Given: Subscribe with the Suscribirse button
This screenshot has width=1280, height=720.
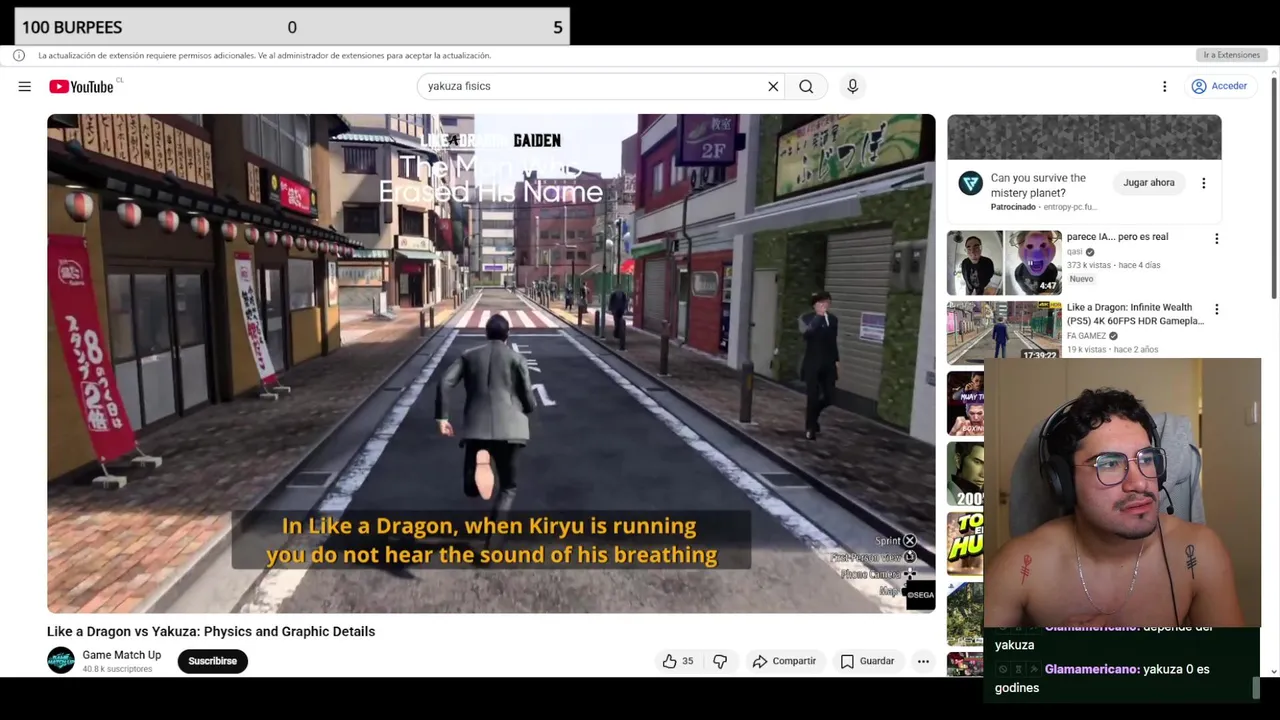Looking at the screenshot, I should click(212, 661).
